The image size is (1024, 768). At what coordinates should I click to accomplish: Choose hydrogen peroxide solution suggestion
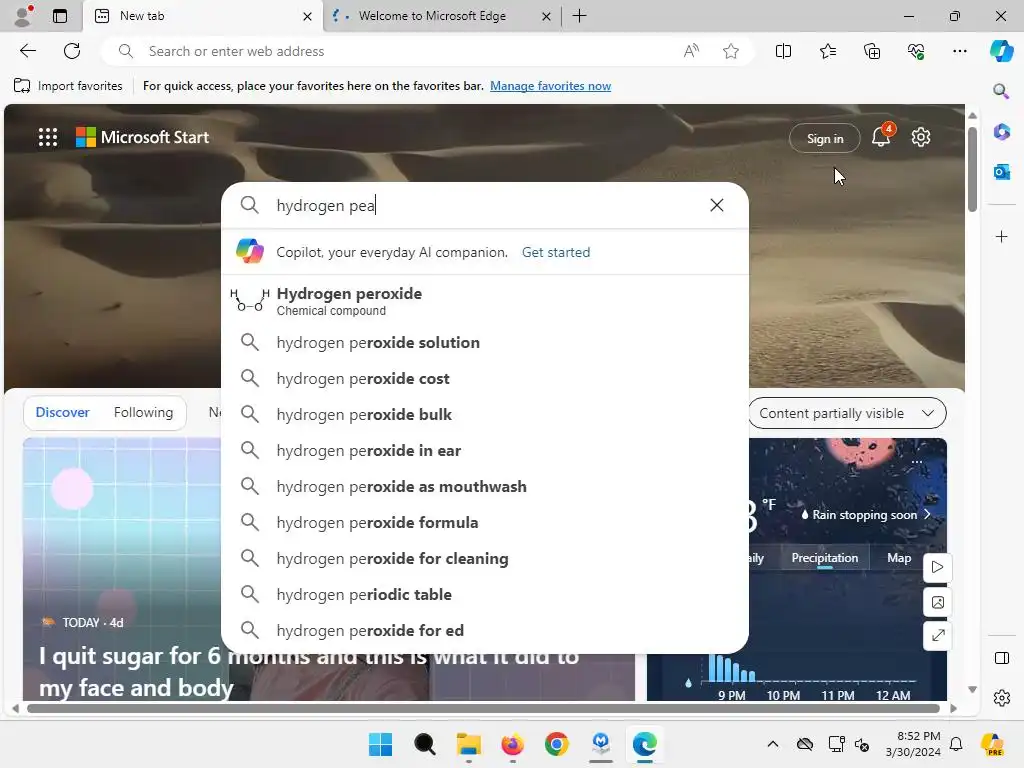pos(485,342)
